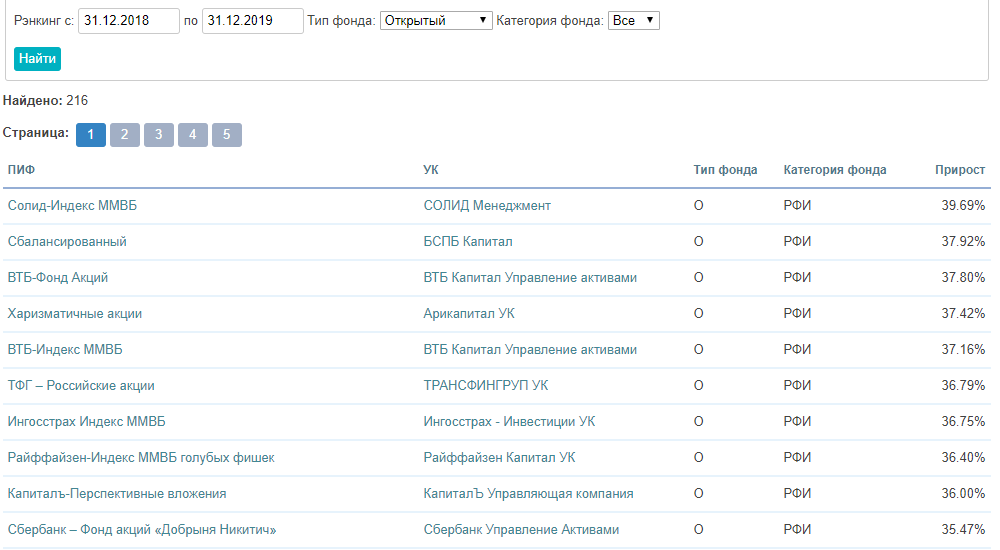Open the Райффайзен Капитал УК company link
1000x550 pixels.
point(499,457)
